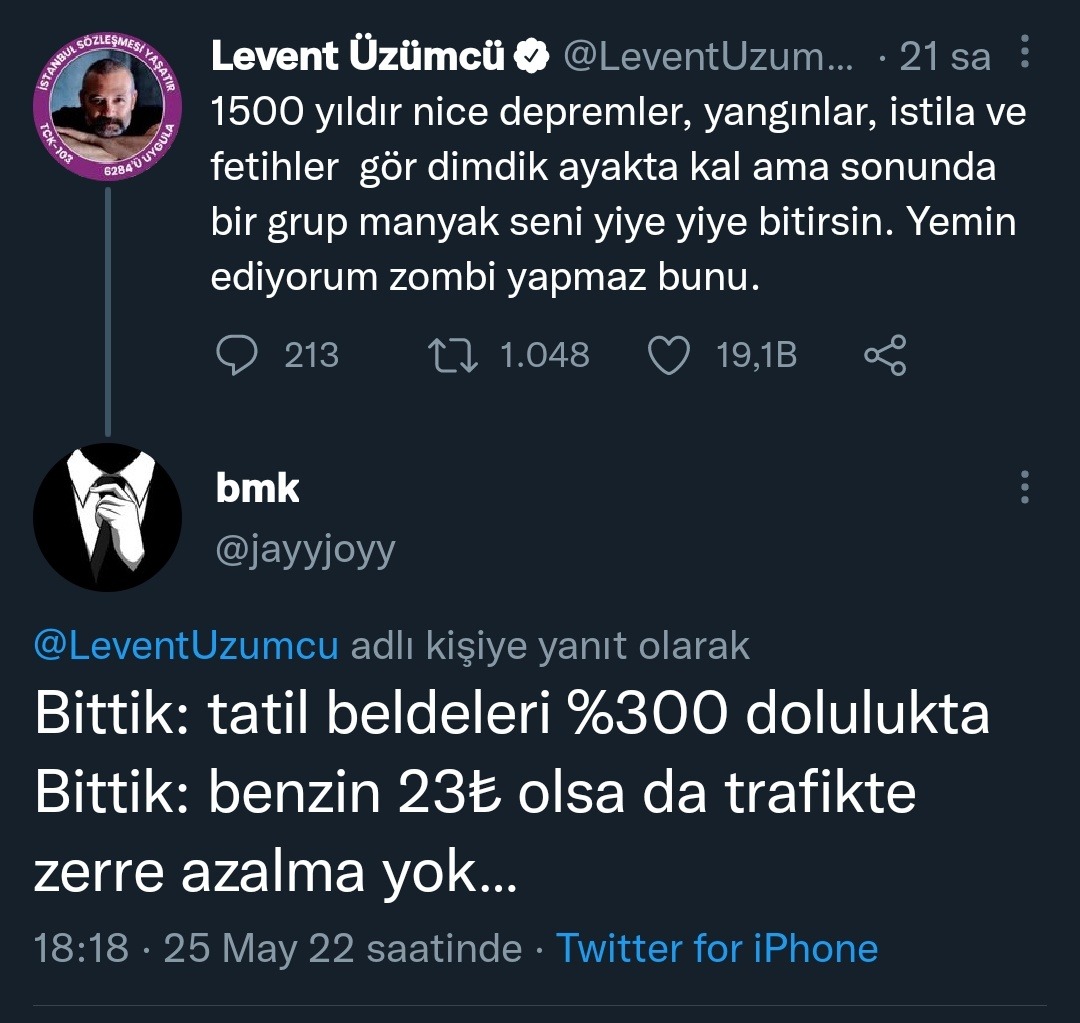Screen dimensions: 1080x1023
Task: Click bmk's suit-and-tie avatar
Action: (107, 518)
